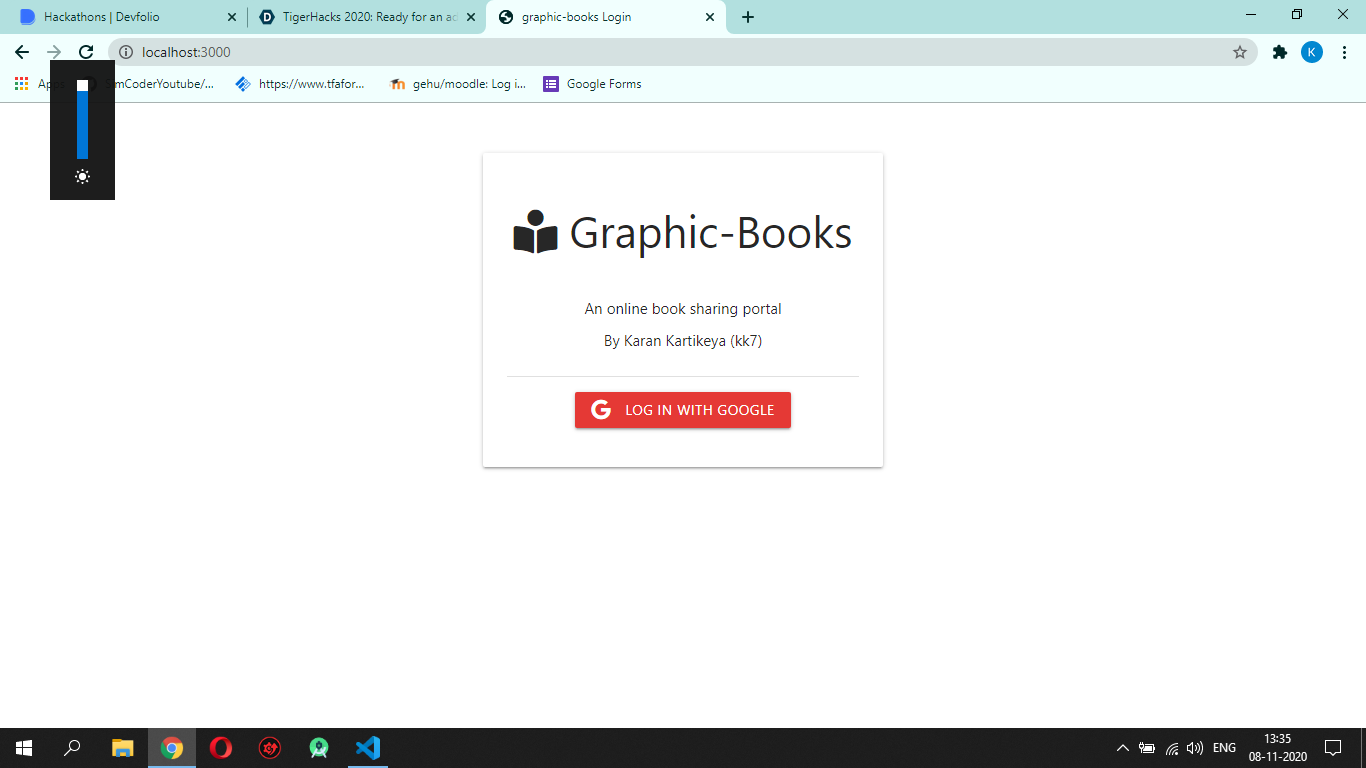Close the TigerHacks 2020 tab

(x=471, y=17)
